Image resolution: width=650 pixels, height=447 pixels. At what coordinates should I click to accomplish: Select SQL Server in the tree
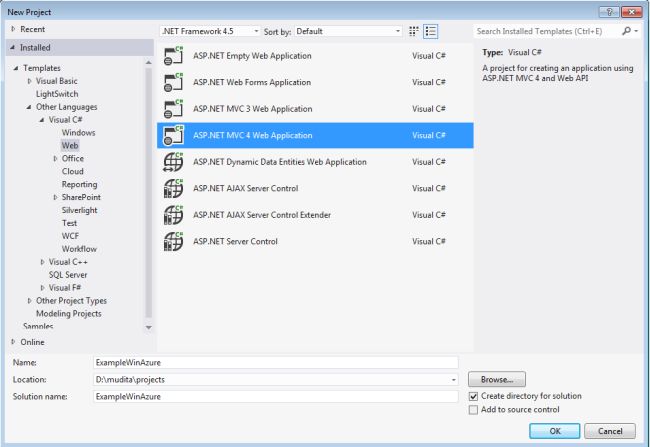[68, 275]
